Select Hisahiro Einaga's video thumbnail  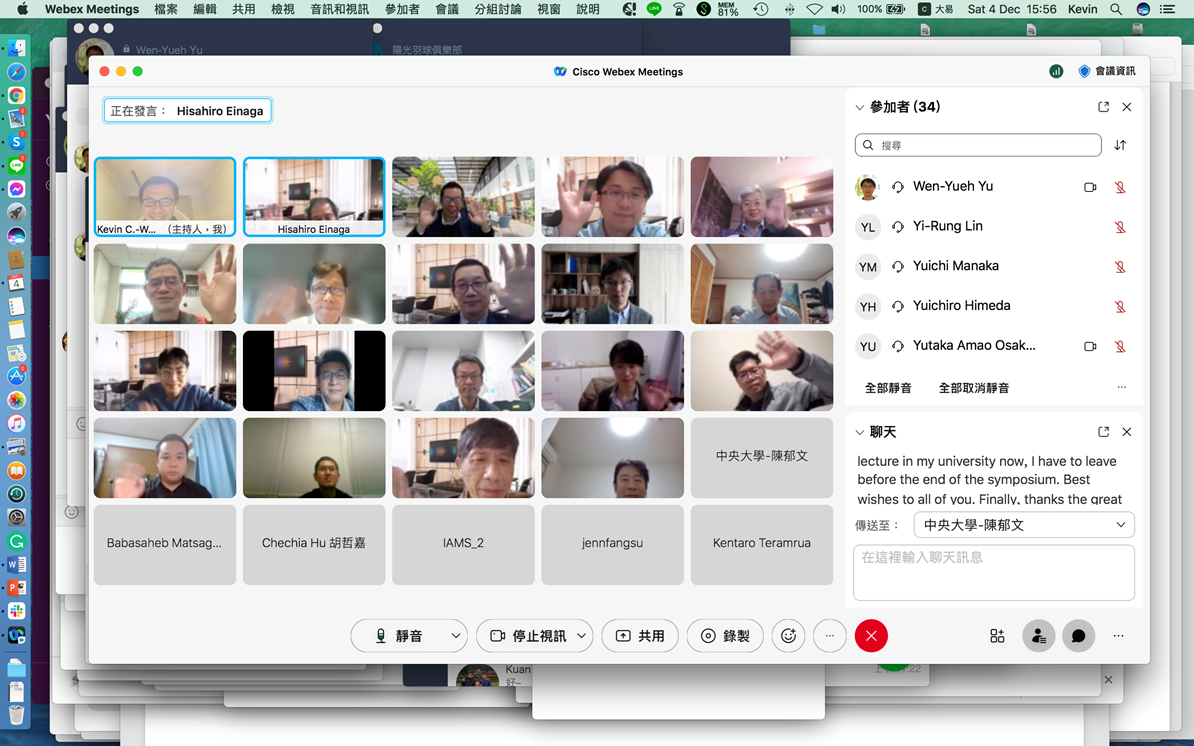coord(314,197)
